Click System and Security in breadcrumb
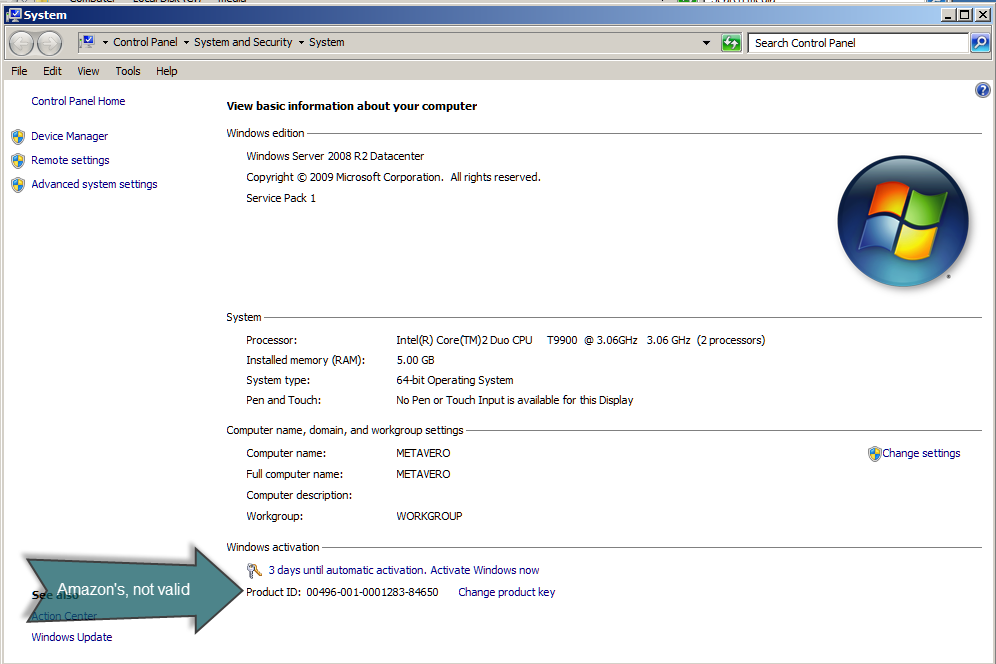 (243, 42)
